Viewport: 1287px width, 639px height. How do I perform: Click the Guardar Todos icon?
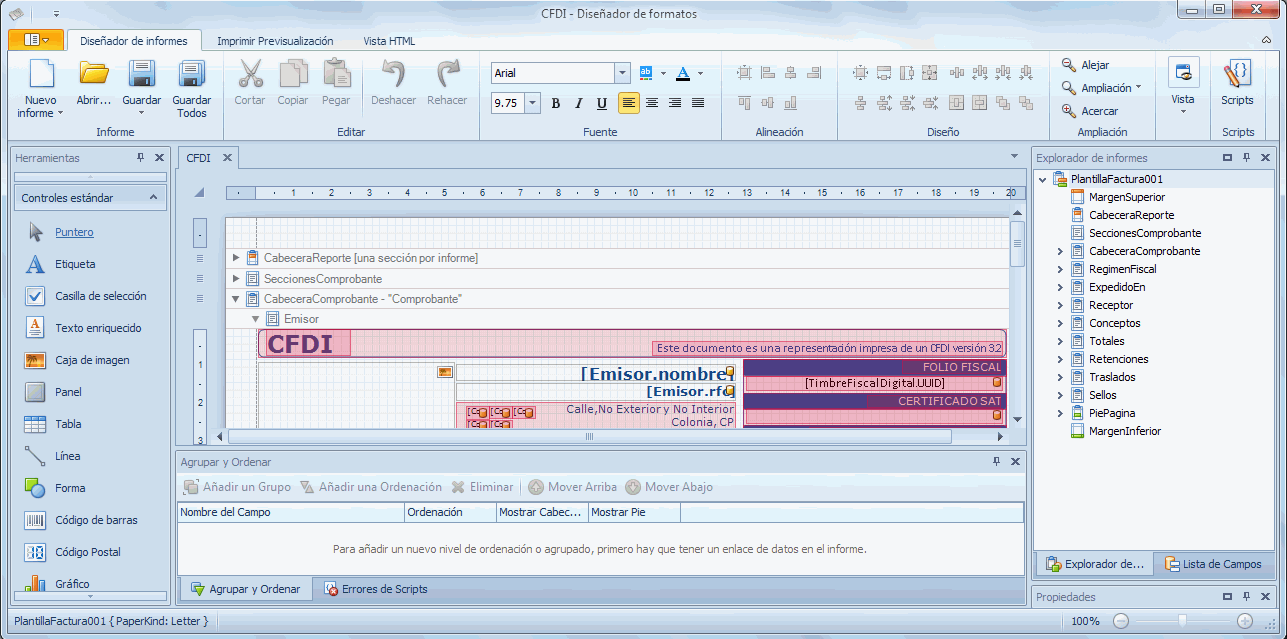coord(191,75)
